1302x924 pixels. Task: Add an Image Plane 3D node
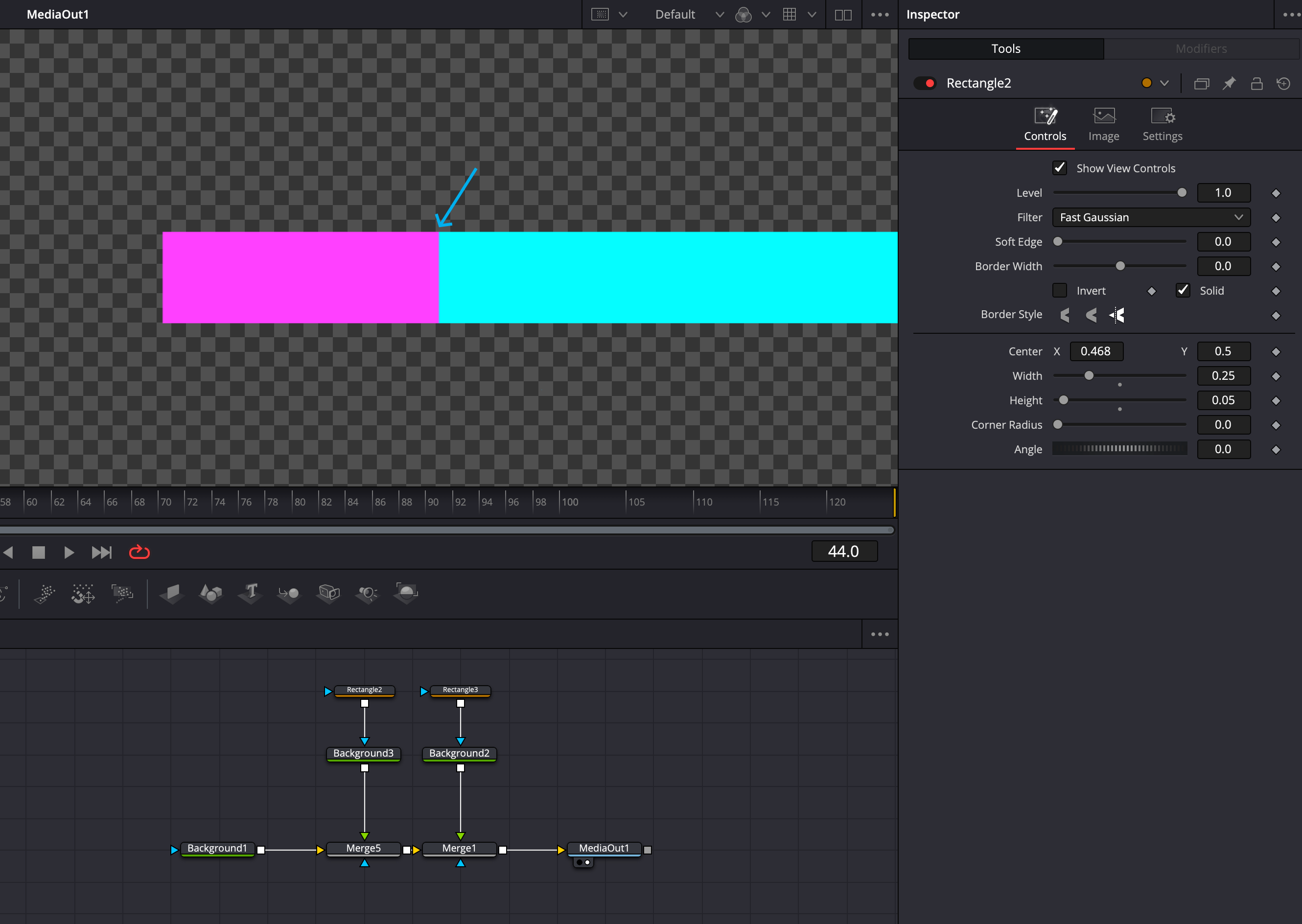(171, 594)
